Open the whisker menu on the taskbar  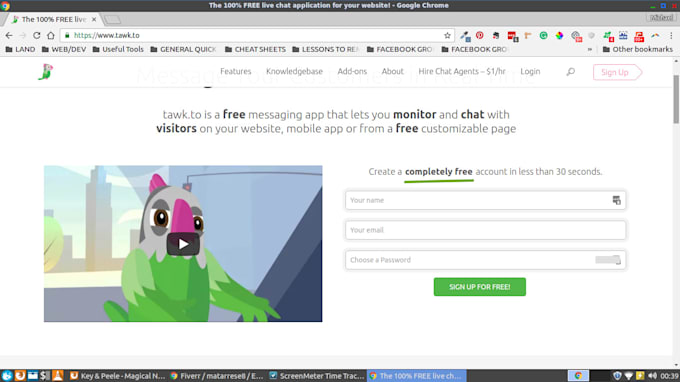[7, 375]
